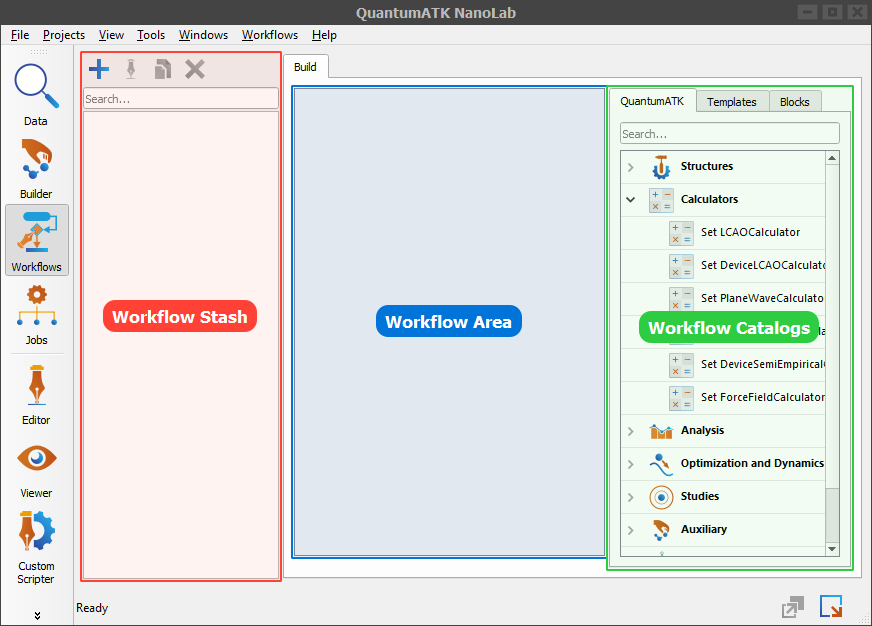The width and height of the screenshot is (872, 626).
Task: Open the Viewer tool
Action: [36, 470]
